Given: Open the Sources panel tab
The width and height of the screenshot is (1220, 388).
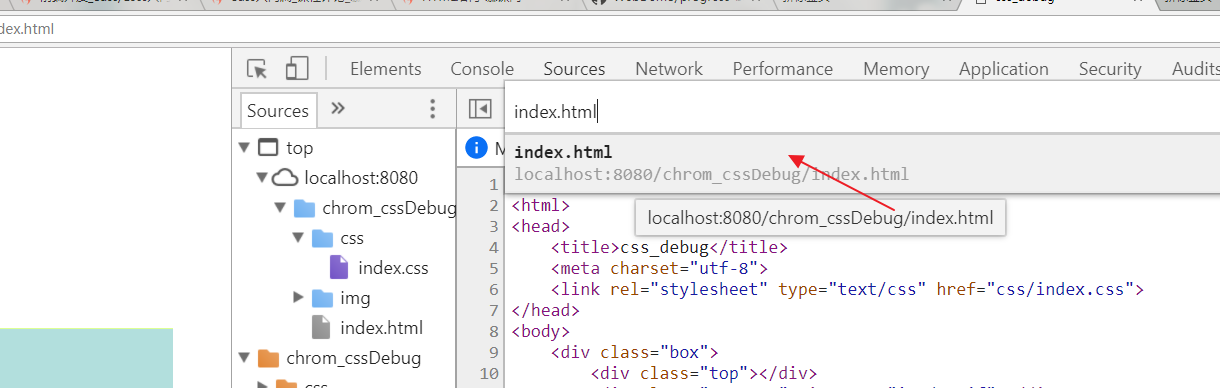Looking at the screenshot, I should point(574,69).
